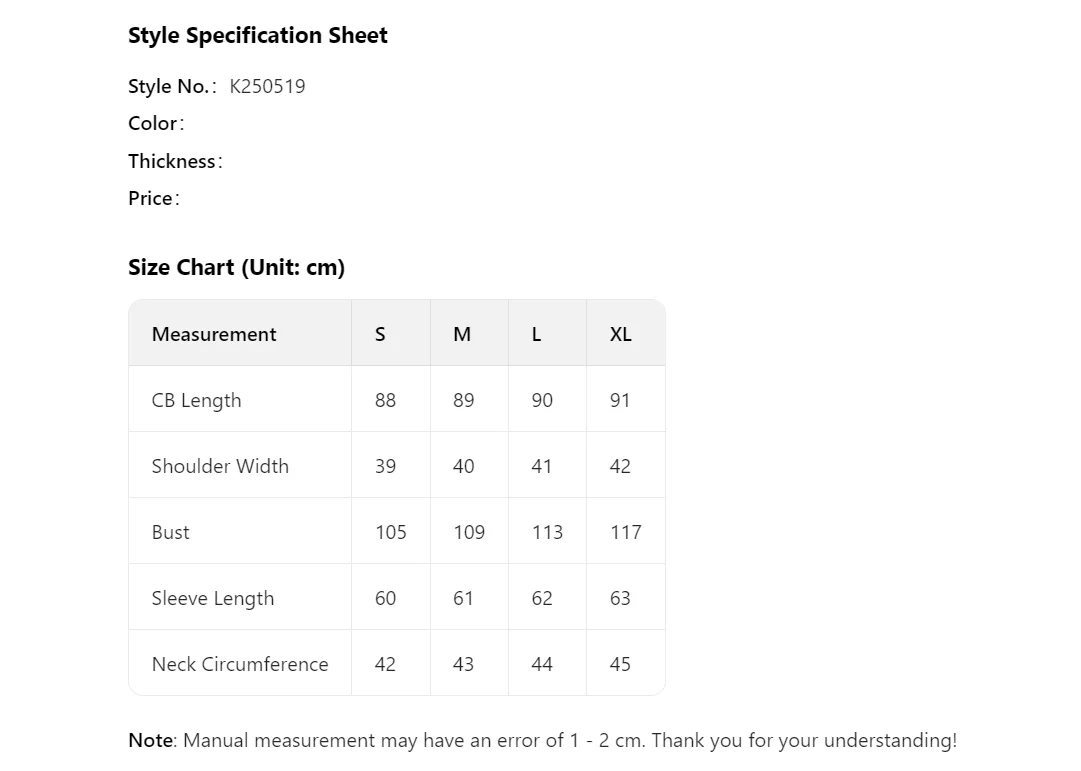
Task: Click the CB Length row label
Action: (196, 401)
